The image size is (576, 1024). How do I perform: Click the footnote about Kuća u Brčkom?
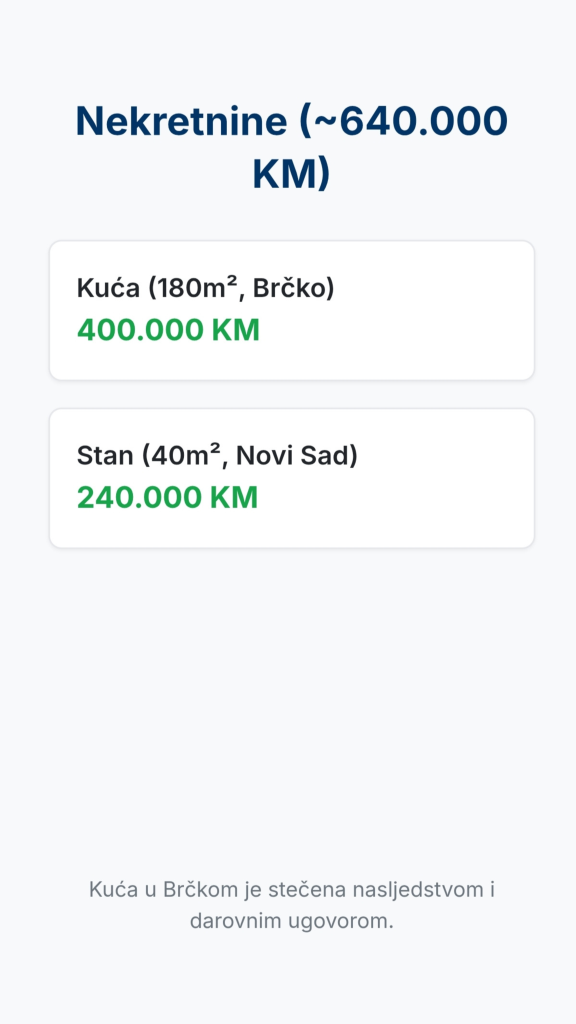[292, 905]
